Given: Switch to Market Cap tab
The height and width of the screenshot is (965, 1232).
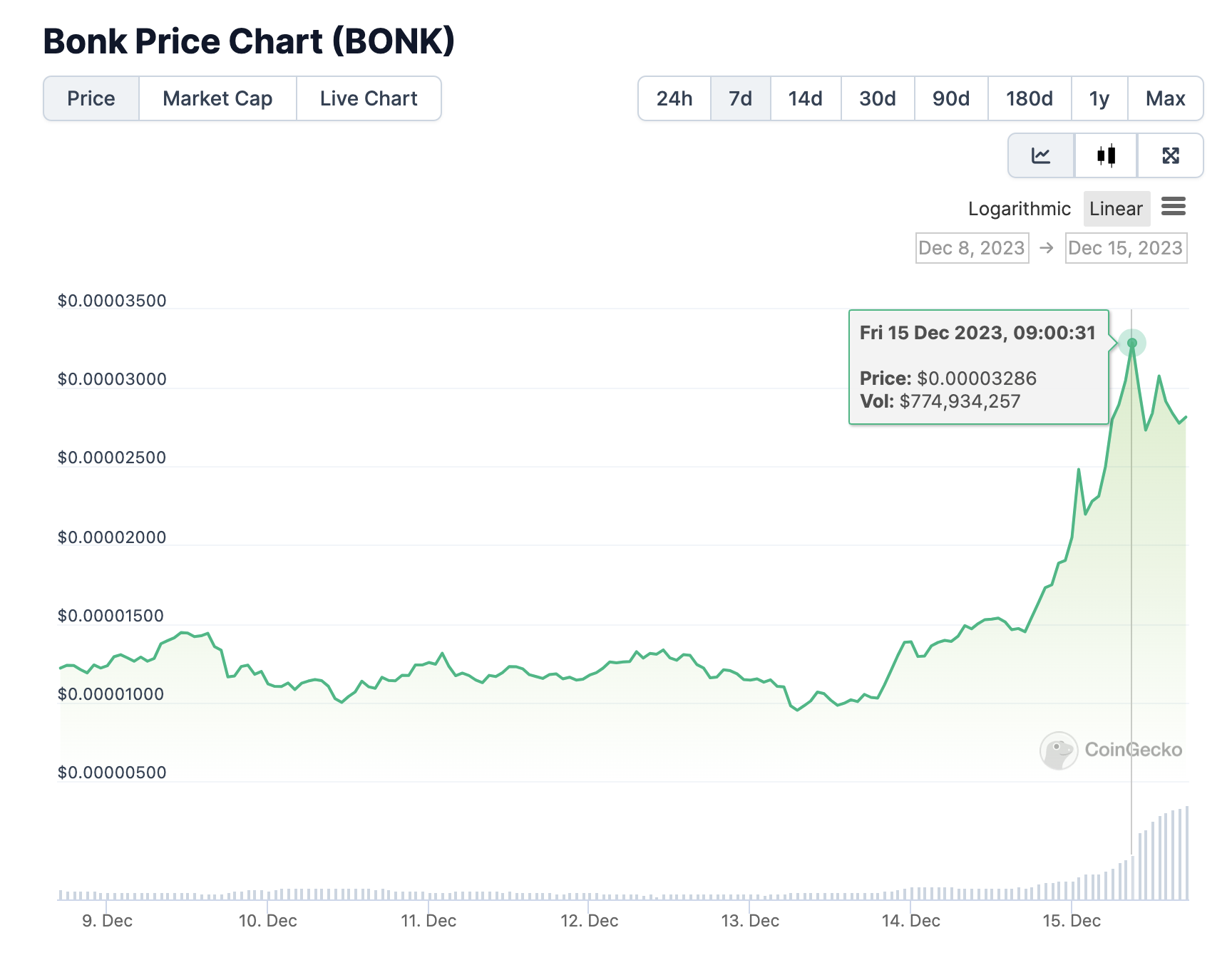Looking at the screenshot, I should point(217,98).
